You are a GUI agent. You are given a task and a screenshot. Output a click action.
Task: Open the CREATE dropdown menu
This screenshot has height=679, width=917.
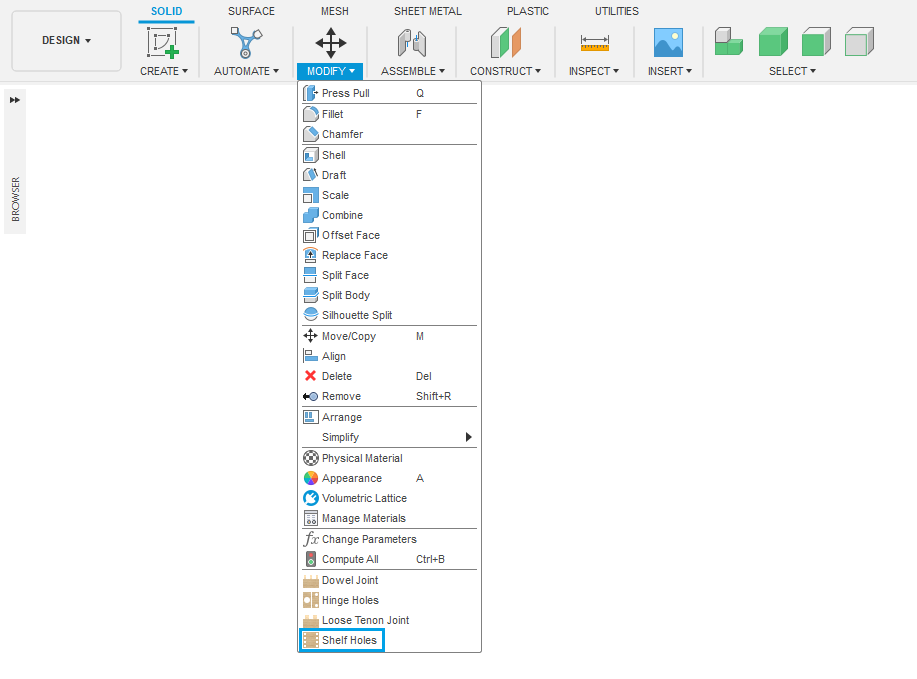click(163, 71)
